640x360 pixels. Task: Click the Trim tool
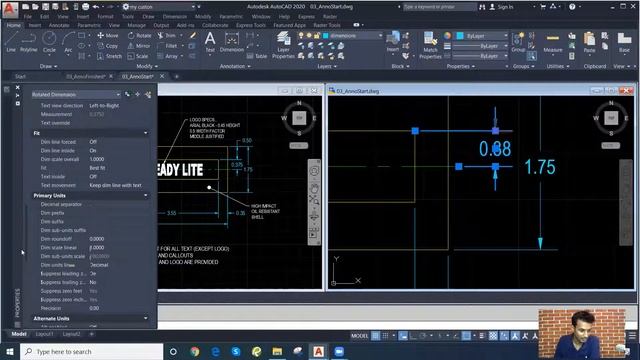167,36
